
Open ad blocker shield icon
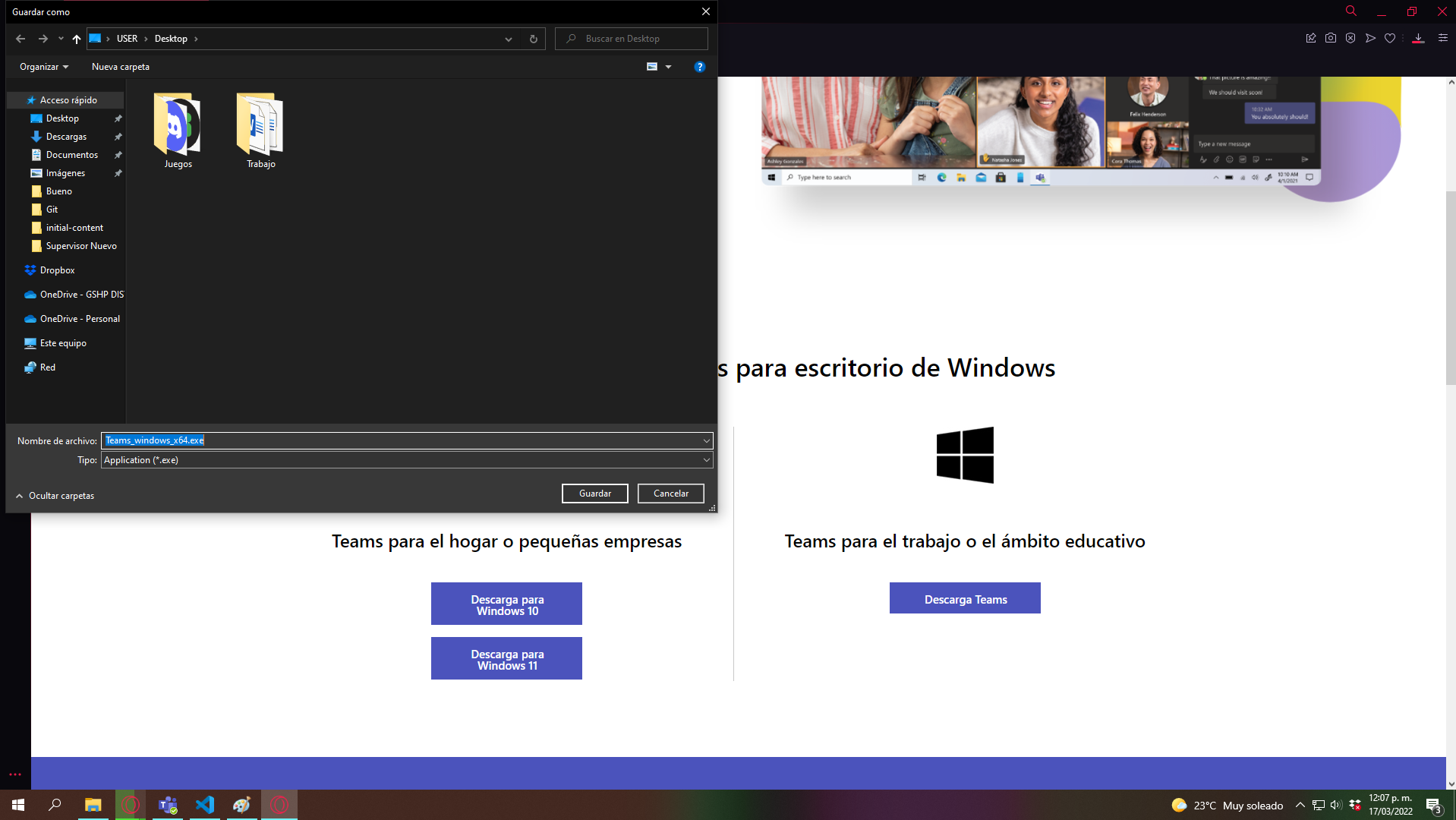pos(1350,38)
